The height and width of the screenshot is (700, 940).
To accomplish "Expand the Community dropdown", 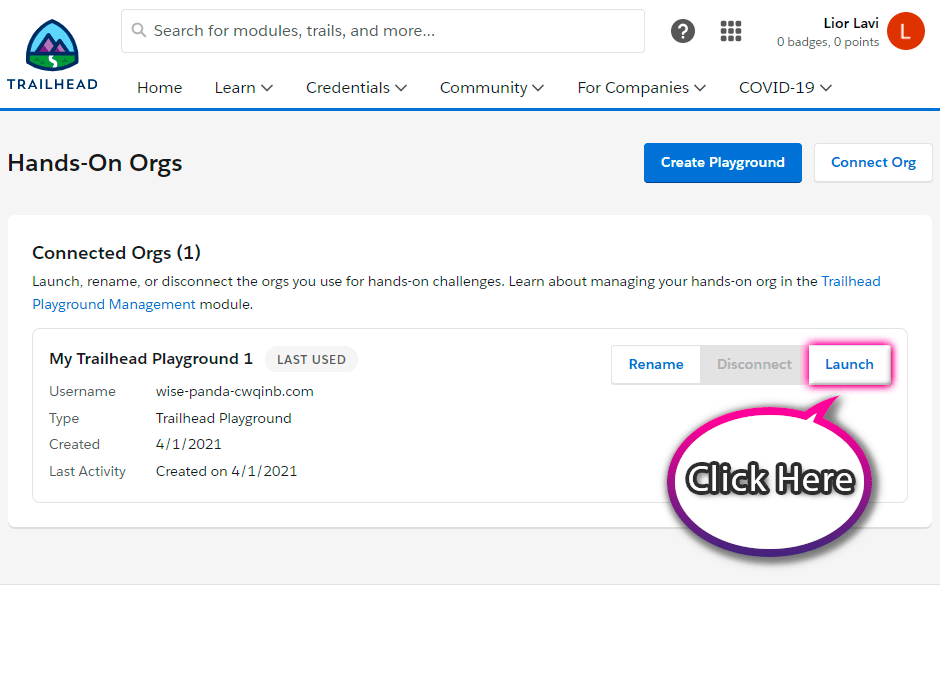I will click(491, 88).
